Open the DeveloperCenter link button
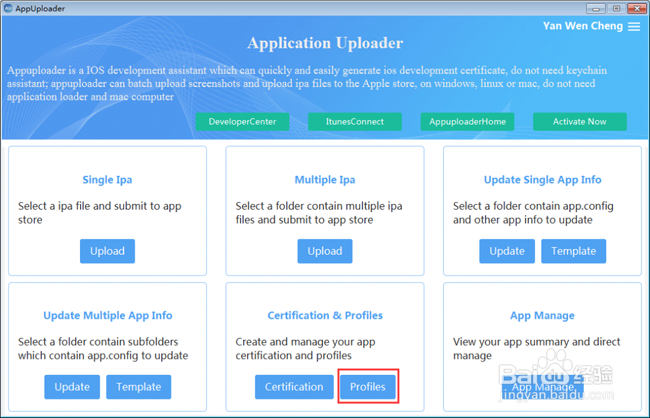 pos(242,122)
